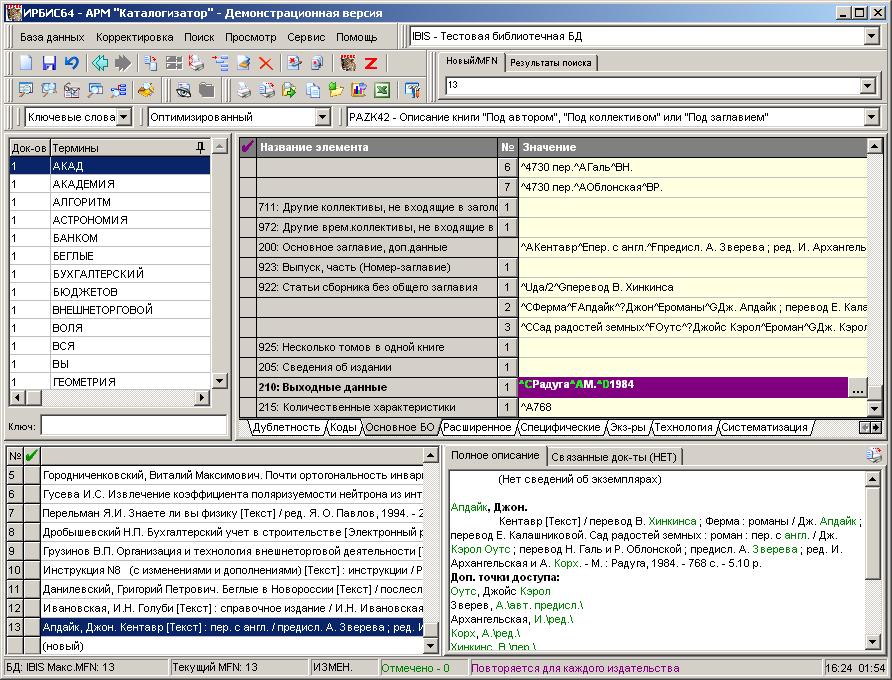
Task: Click the Excel export icon
Action: point(381,90)
